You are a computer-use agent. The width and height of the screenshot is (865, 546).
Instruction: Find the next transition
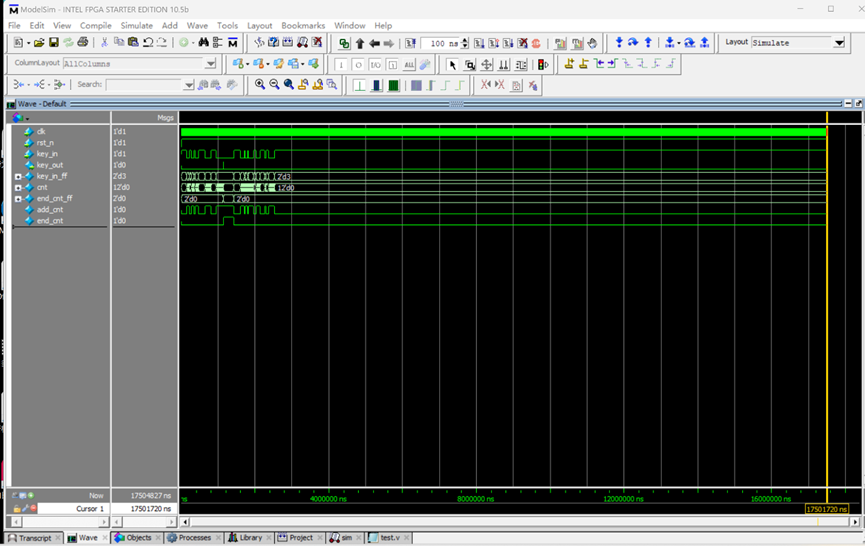pyautogui.click(x=612, y=64)
